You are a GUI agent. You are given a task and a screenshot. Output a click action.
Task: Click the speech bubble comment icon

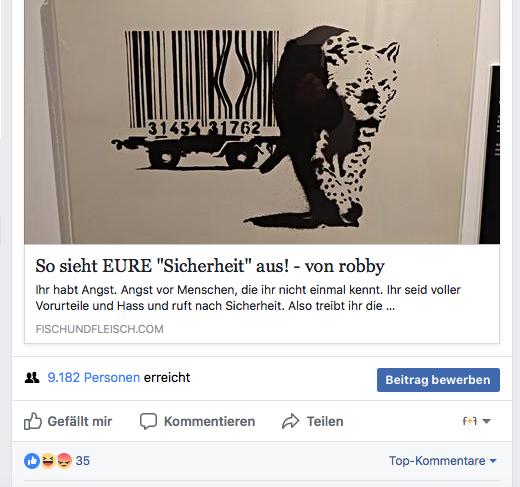click(148, 421)
